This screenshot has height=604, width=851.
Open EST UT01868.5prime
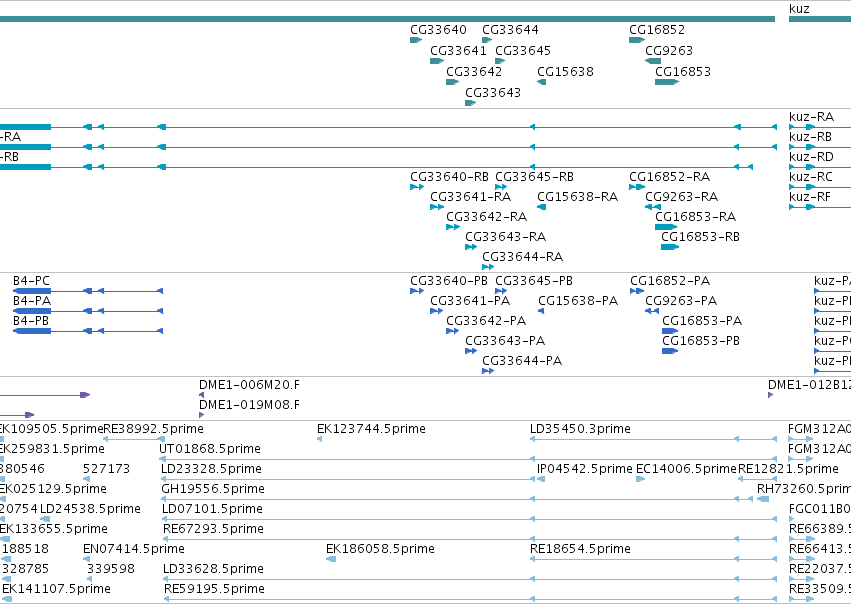tap(209, 449)
